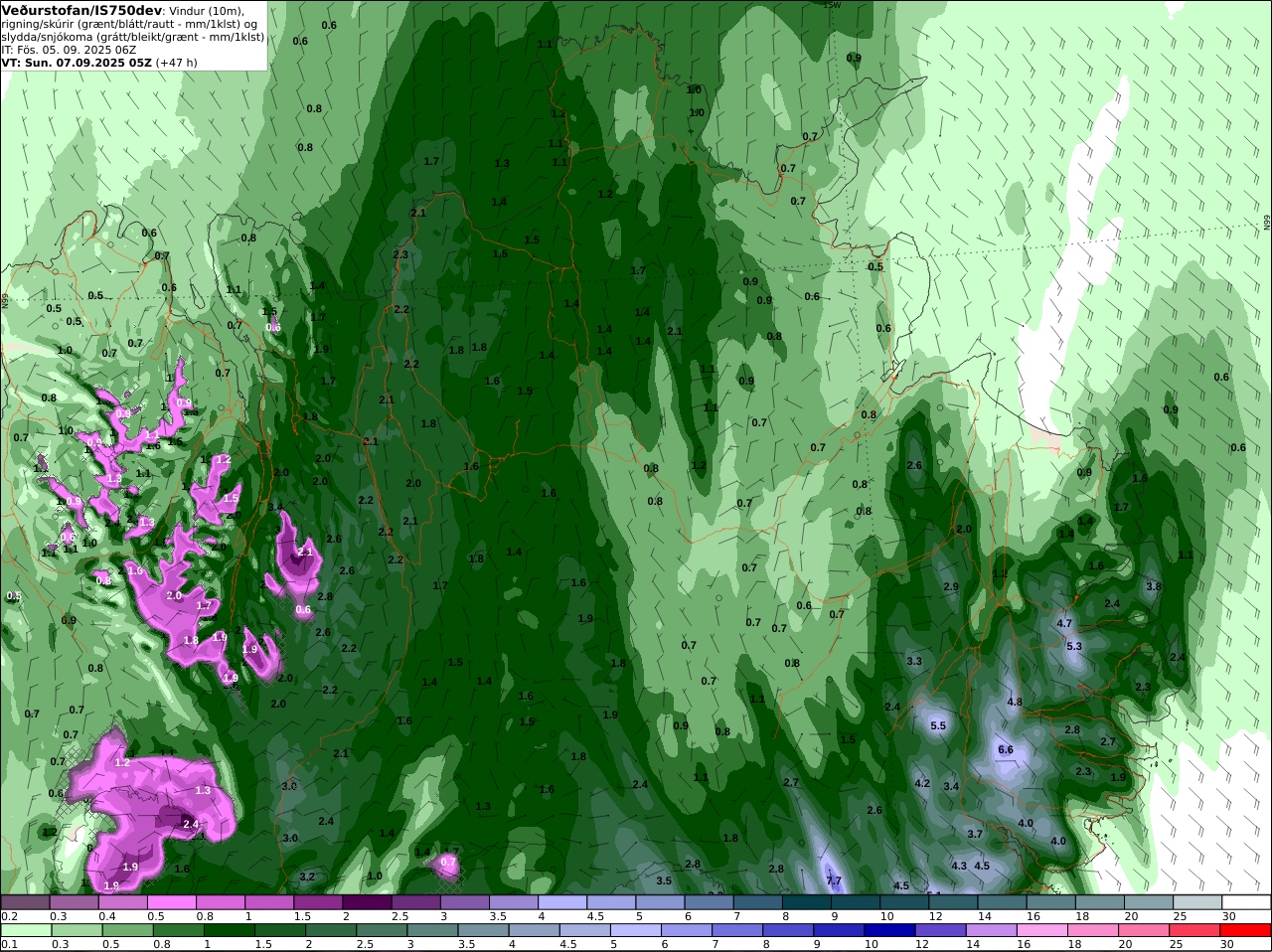Image resolution: width=1272 pixels, height=952 pixels.
Task: Click the 3.2 value at the bottom left
Action: point(307,876)
